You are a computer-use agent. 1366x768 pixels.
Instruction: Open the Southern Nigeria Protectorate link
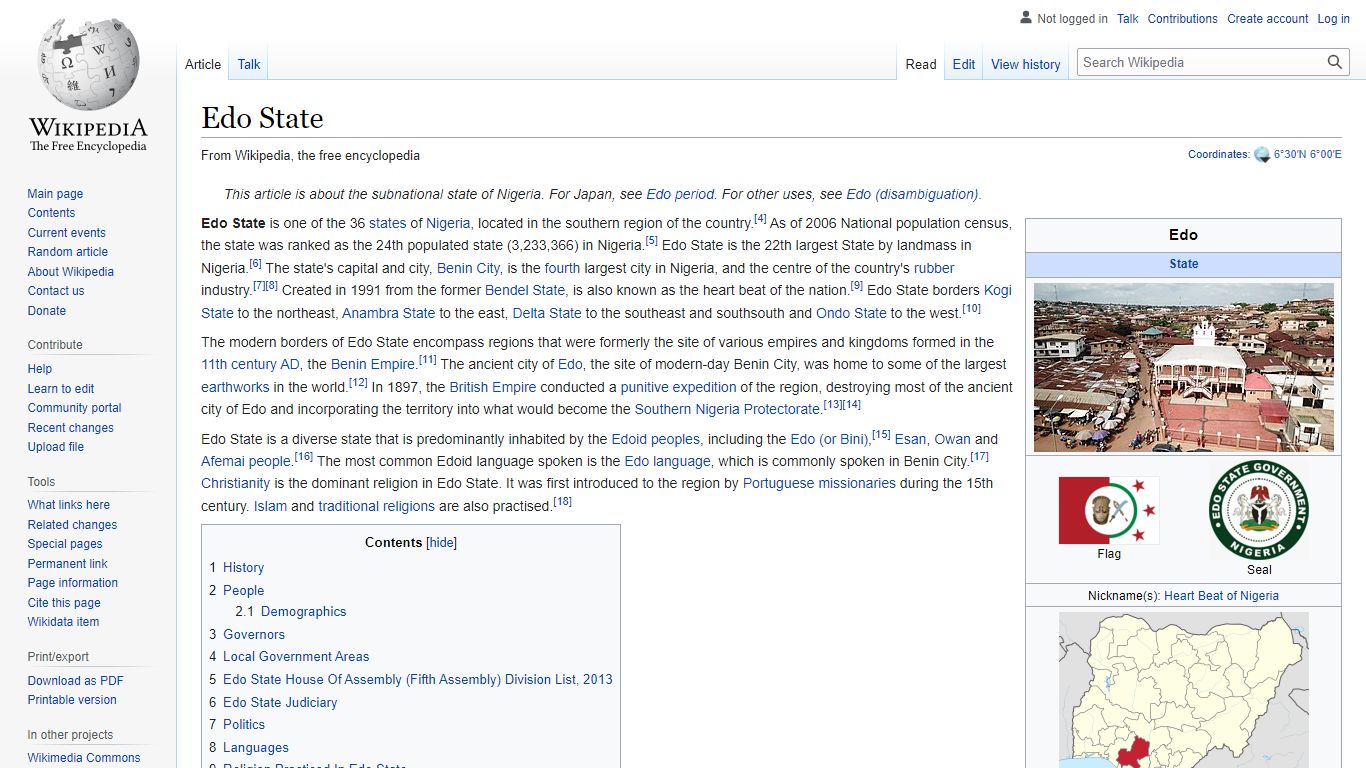tap(728, 409)
